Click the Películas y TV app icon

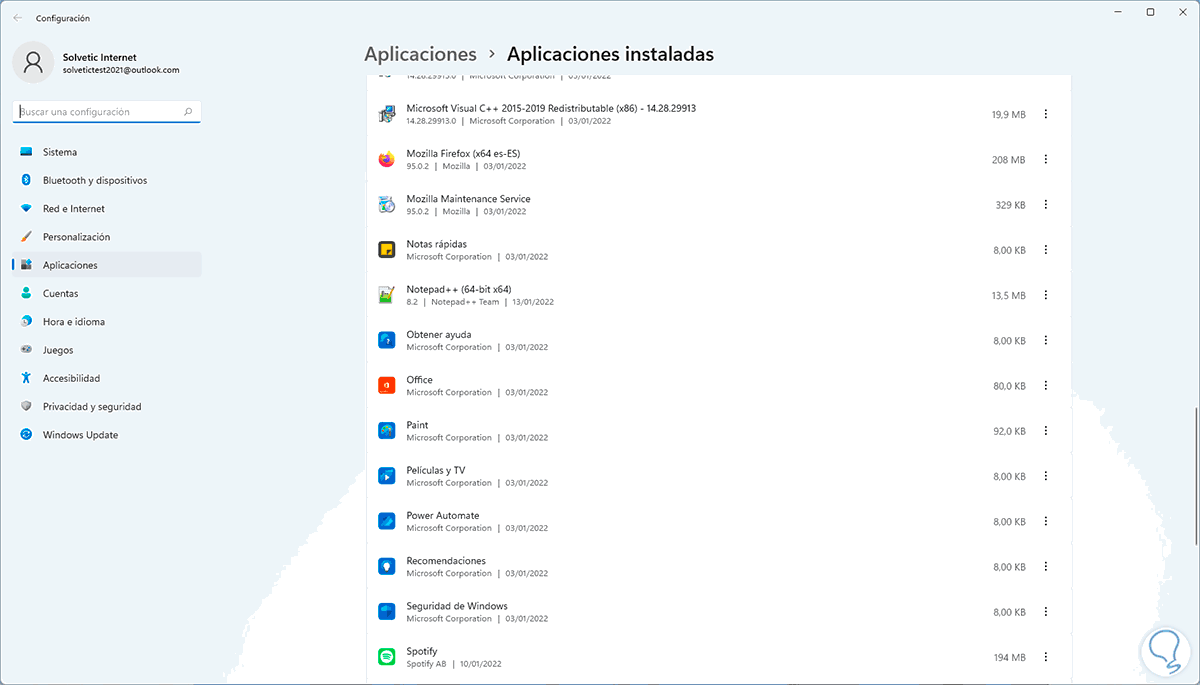click(x=387, y=476)
